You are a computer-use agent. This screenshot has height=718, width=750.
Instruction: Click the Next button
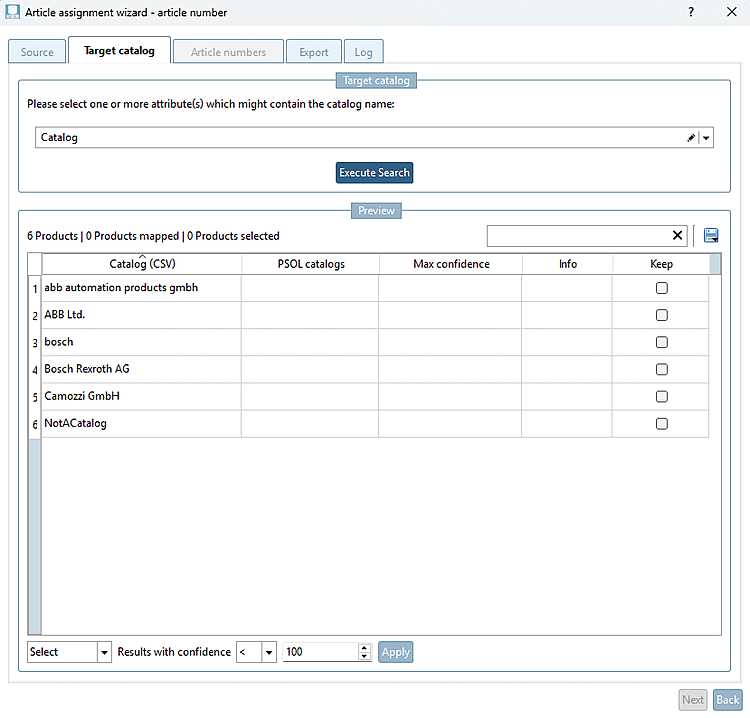(693, 700)
